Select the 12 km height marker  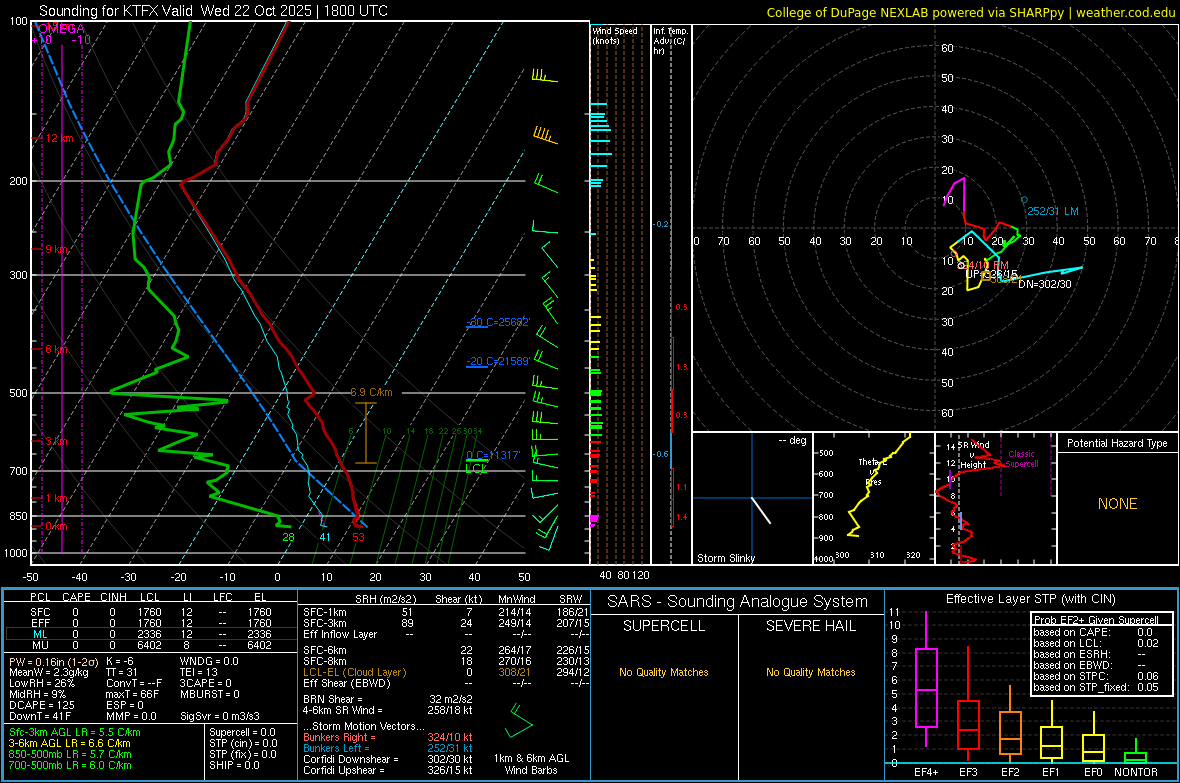(x=59, y=139)
